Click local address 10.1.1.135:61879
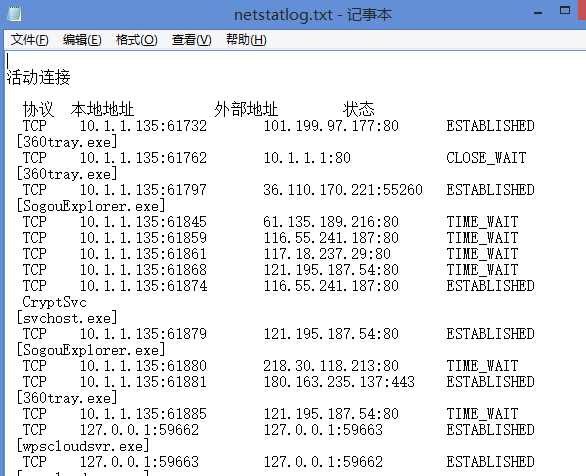 coord(143,334)
